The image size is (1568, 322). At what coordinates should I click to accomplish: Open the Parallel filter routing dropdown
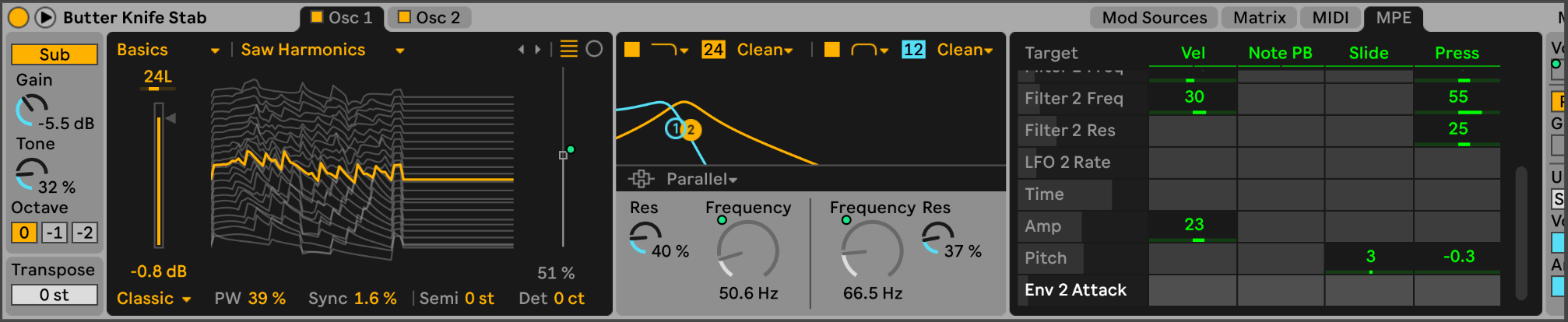click(701, 179)
